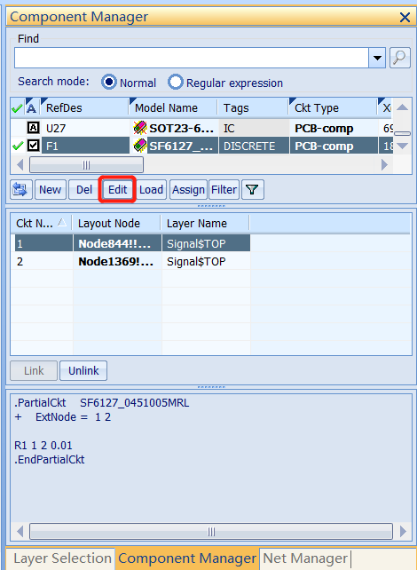This screenshot has height=570, width=417.
Task: Click PCB-comp cell in U27 row
Action: point(333,128)
